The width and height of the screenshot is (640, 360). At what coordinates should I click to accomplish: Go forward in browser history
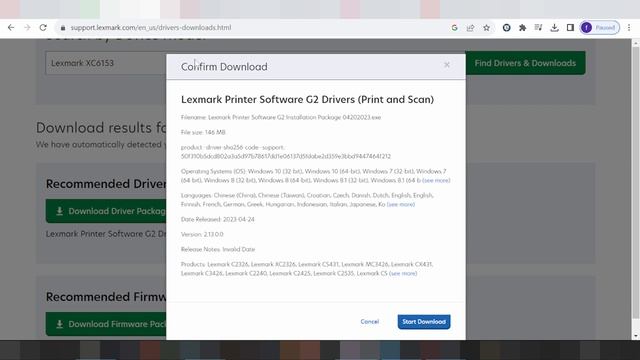click(x=27, y=27)
